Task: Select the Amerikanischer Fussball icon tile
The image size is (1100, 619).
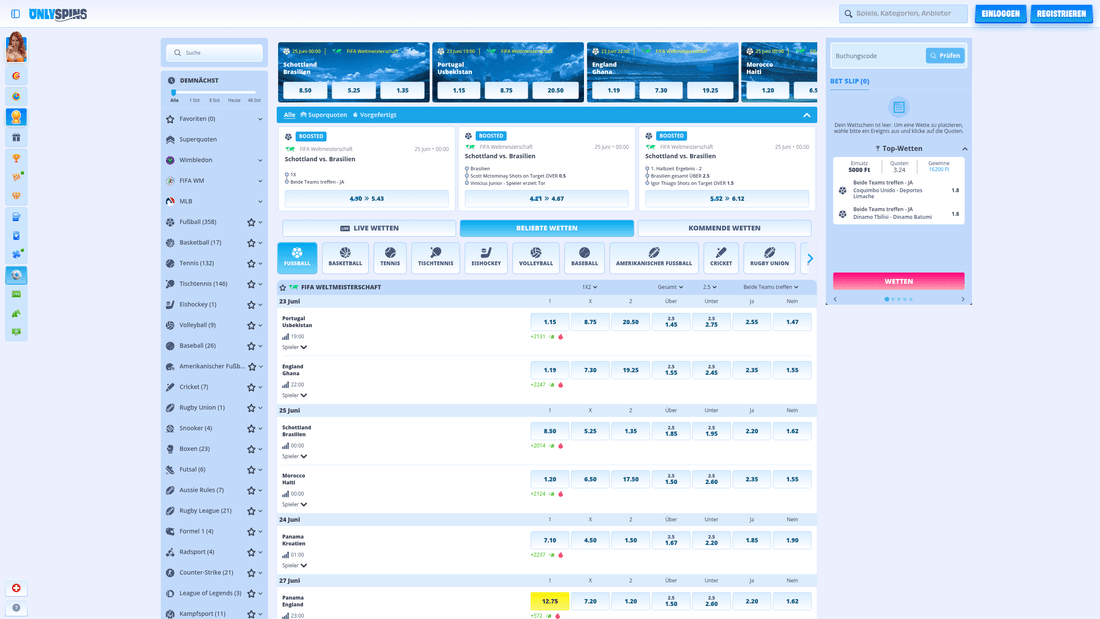Action: click(x=654, y=258)
